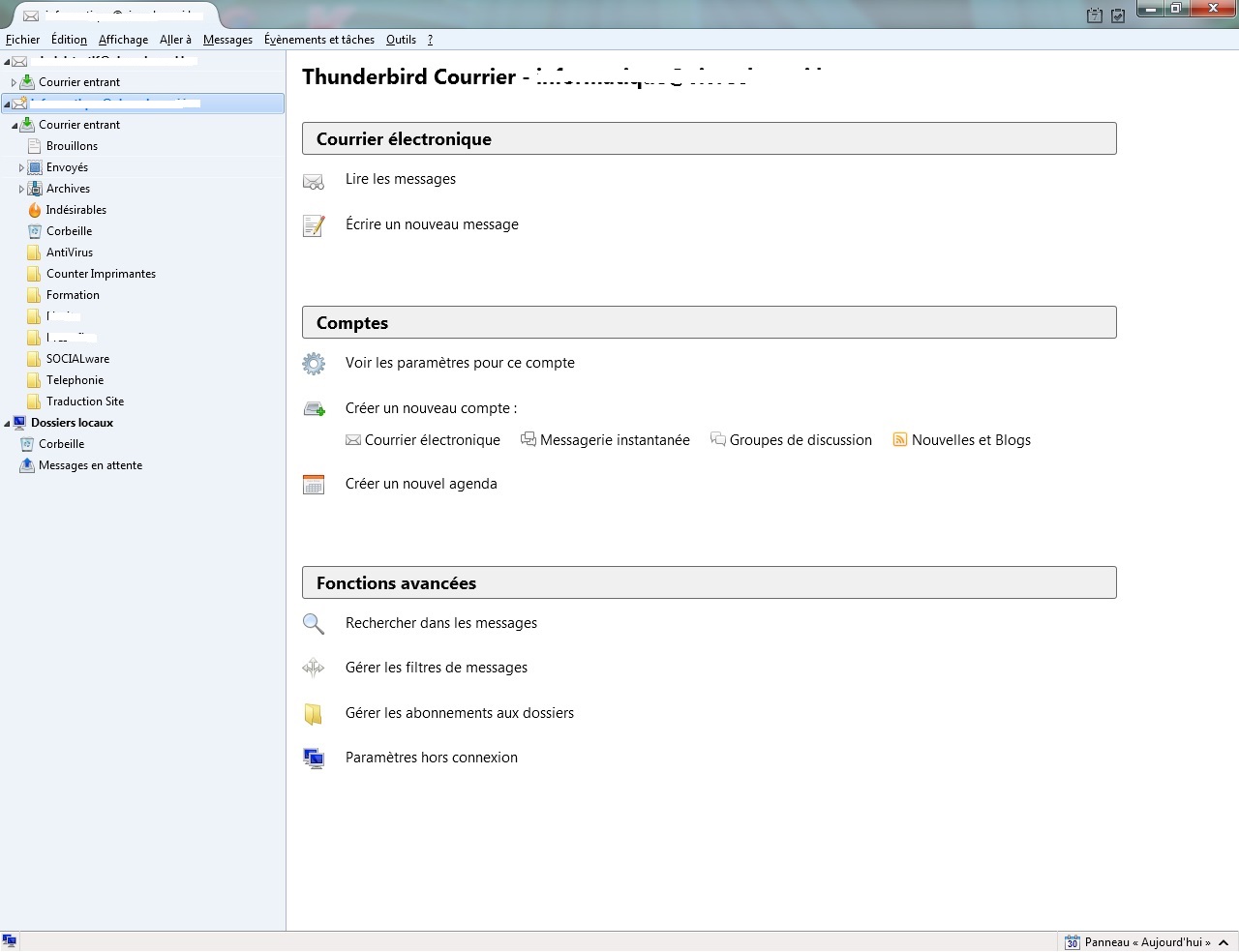The width and height of the screenshot is (1239, 952).
Task: Click the Nouvelles et Blogs link text
Action: [971, 440]
